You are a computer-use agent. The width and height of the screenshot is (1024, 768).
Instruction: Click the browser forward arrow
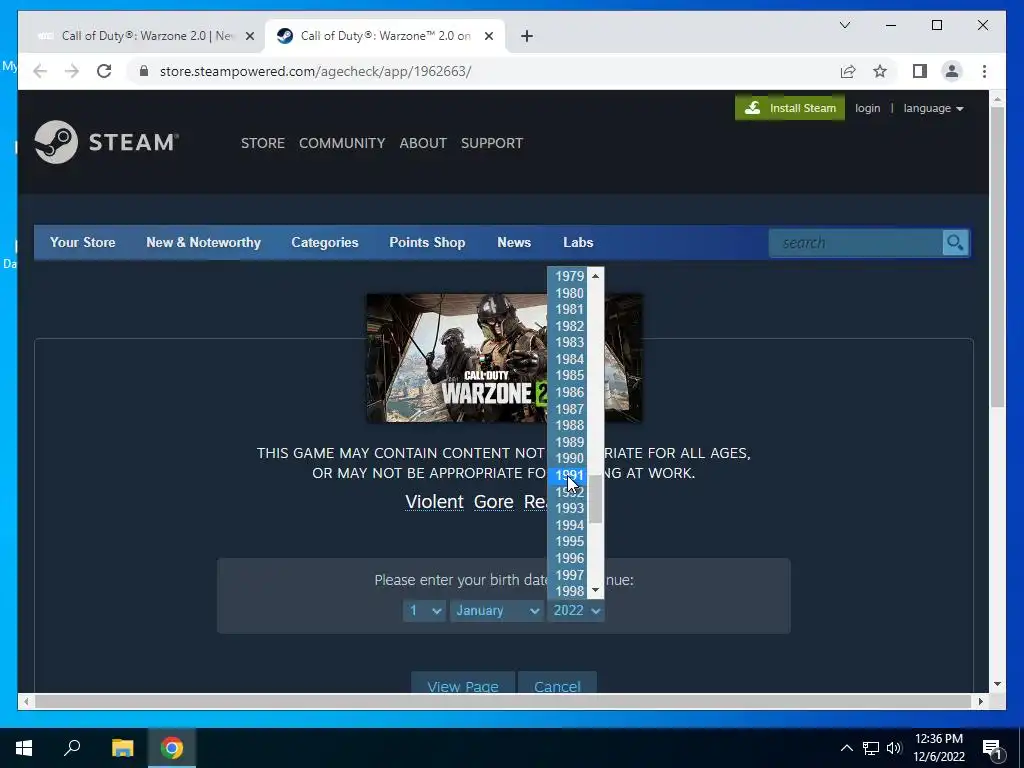(x=72, y=71)
